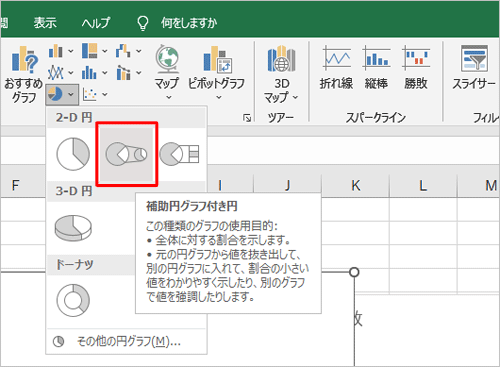The image size is (500, 367).
Task: Open the waterfall or stock chart icon
Action: (123, 51)
